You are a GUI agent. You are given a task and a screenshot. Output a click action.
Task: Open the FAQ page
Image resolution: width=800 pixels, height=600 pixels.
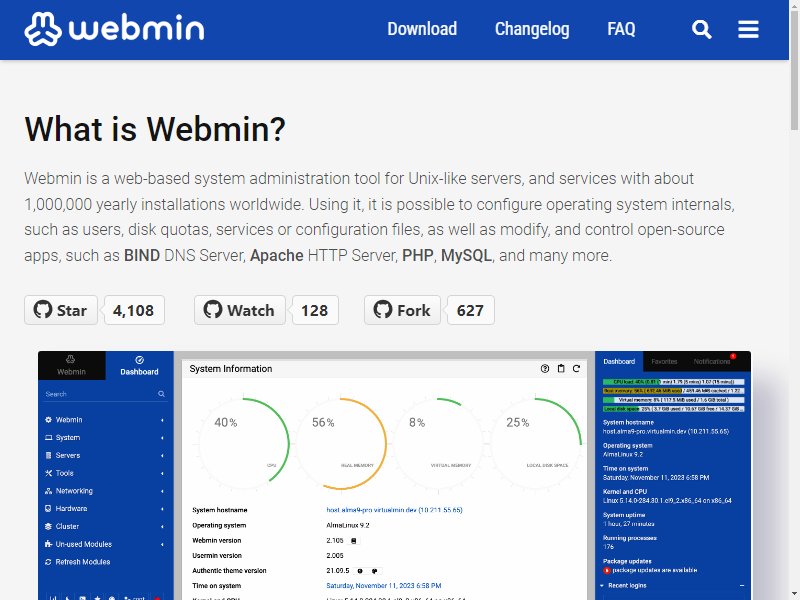[x=621, y=29]
